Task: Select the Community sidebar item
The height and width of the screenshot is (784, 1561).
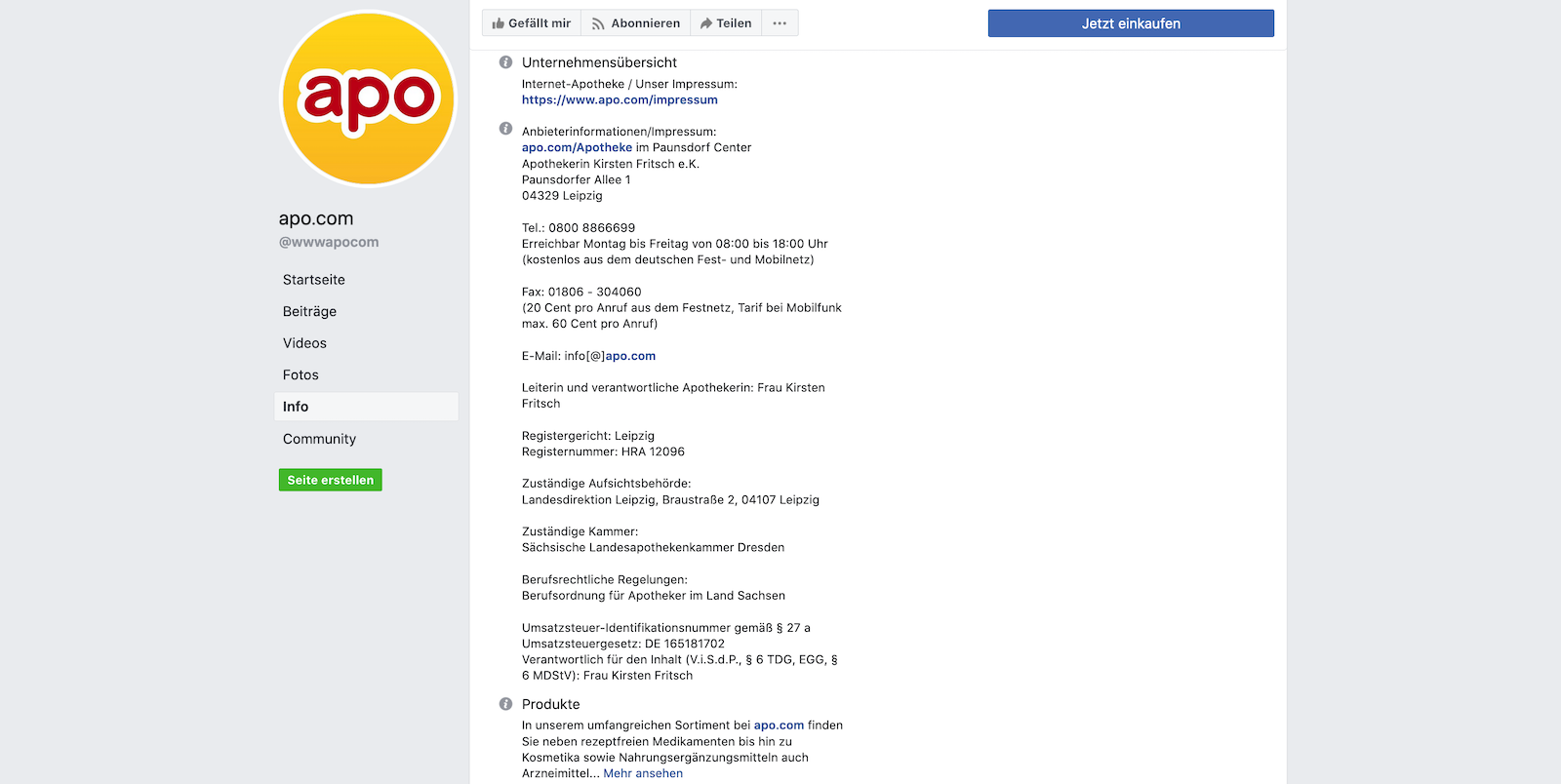Action: [x=319, y=439]
